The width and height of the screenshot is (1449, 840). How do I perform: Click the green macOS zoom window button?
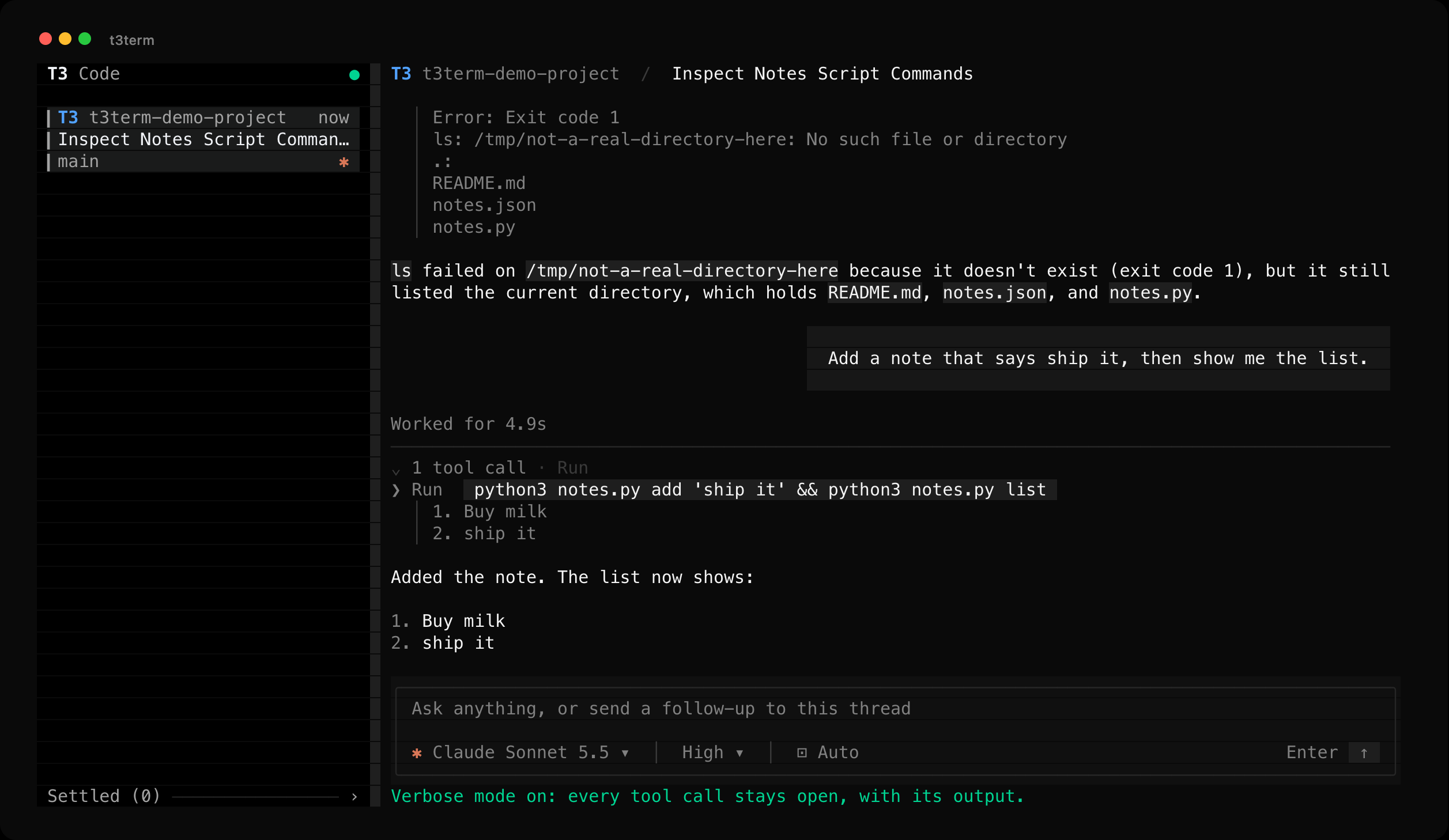pyautogui.click(x=85, y=39)
